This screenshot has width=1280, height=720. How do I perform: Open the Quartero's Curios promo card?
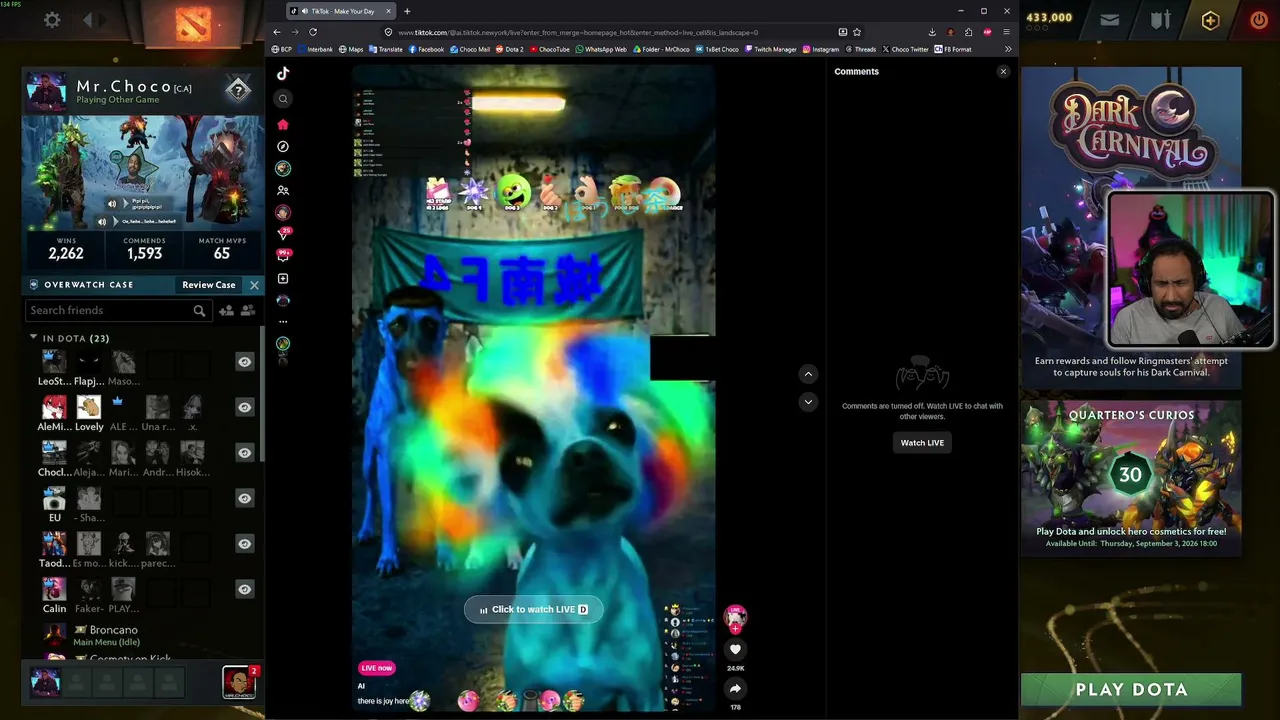coord(1131,477)
